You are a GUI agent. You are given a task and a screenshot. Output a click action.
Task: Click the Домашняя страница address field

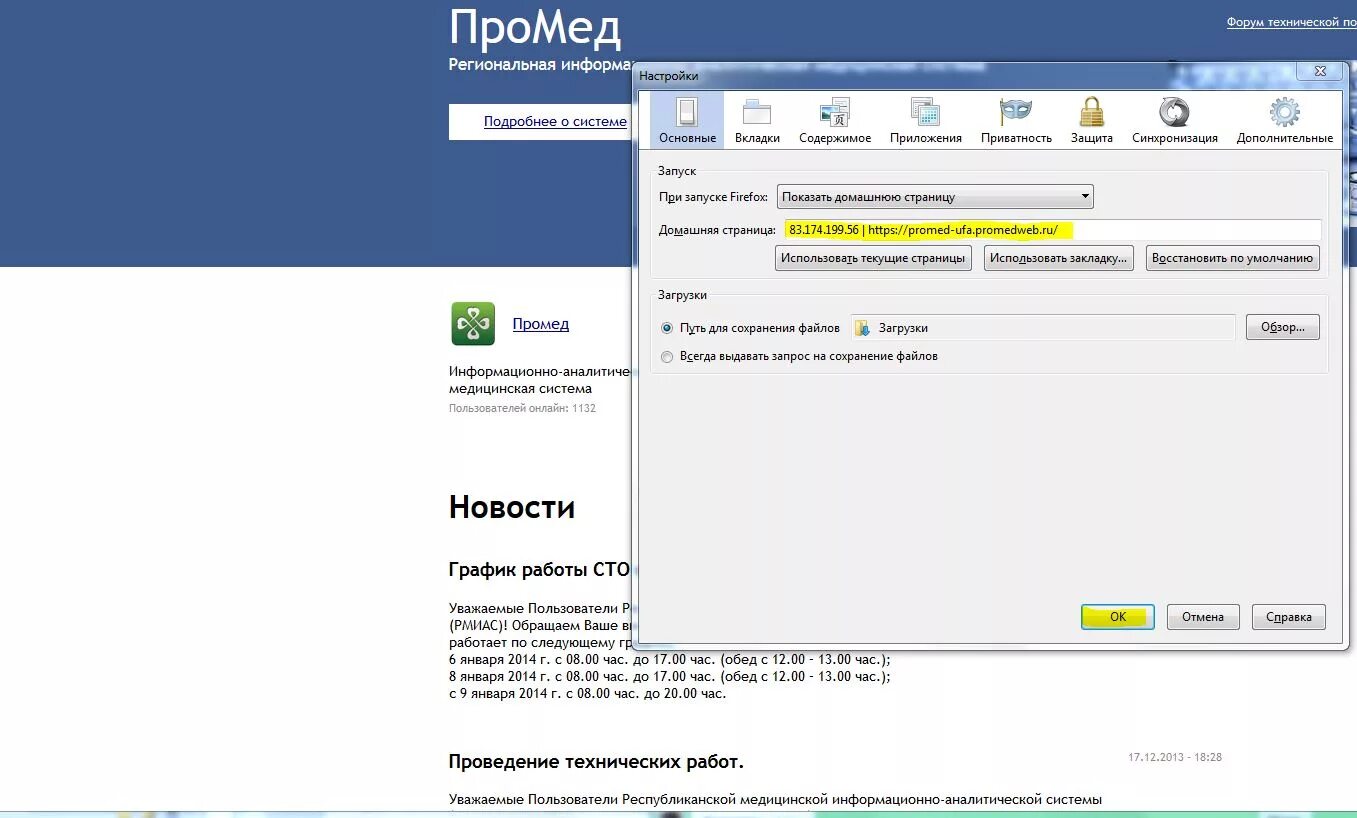coord(1052,230)
